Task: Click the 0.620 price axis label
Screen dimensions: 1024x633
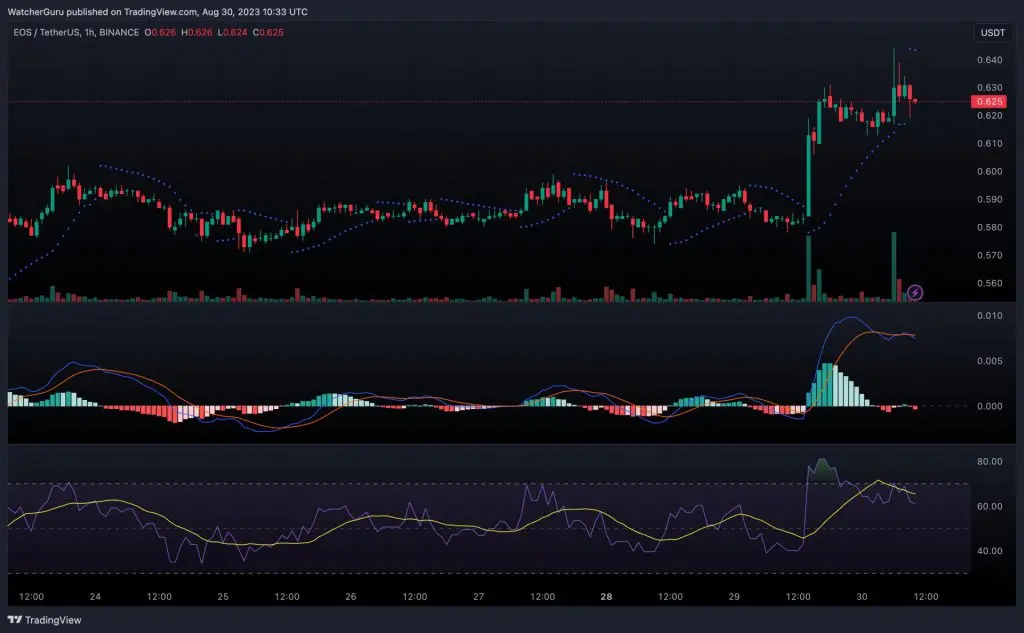Action: pos(989,116)
